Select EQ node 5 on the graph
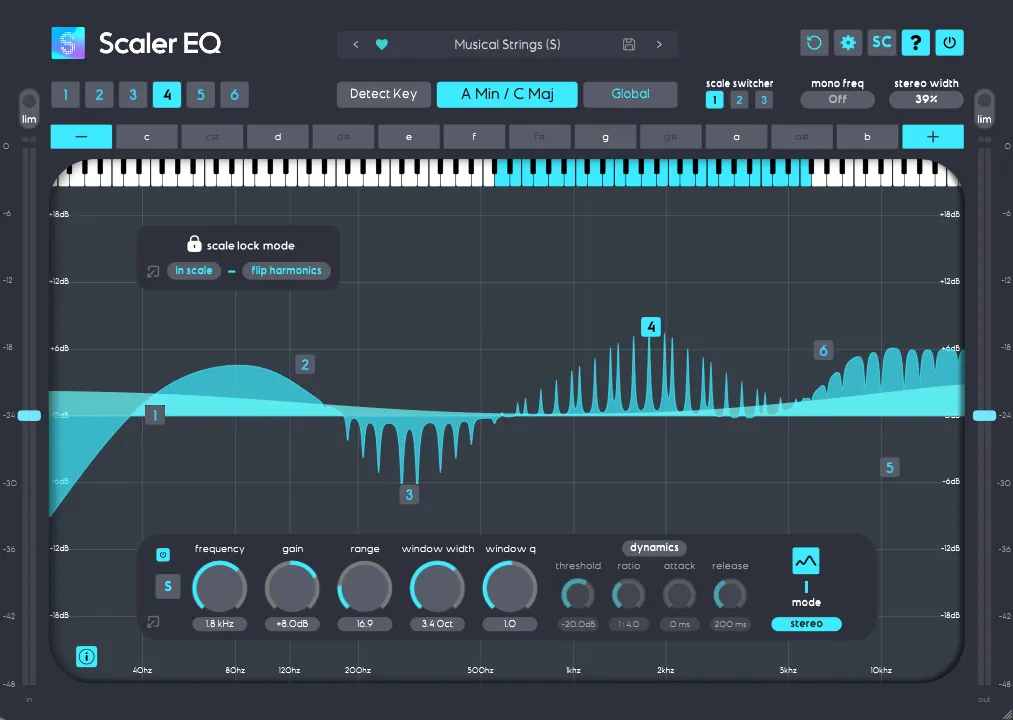 coord(890,467)
